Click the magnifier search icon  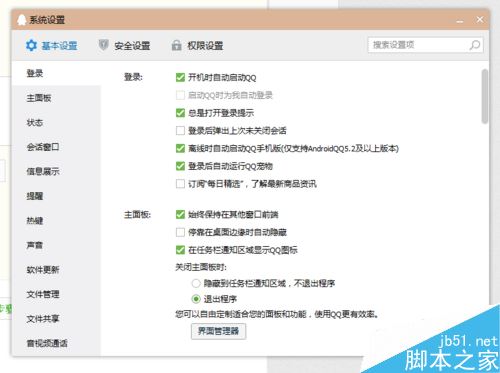point(475,45)
